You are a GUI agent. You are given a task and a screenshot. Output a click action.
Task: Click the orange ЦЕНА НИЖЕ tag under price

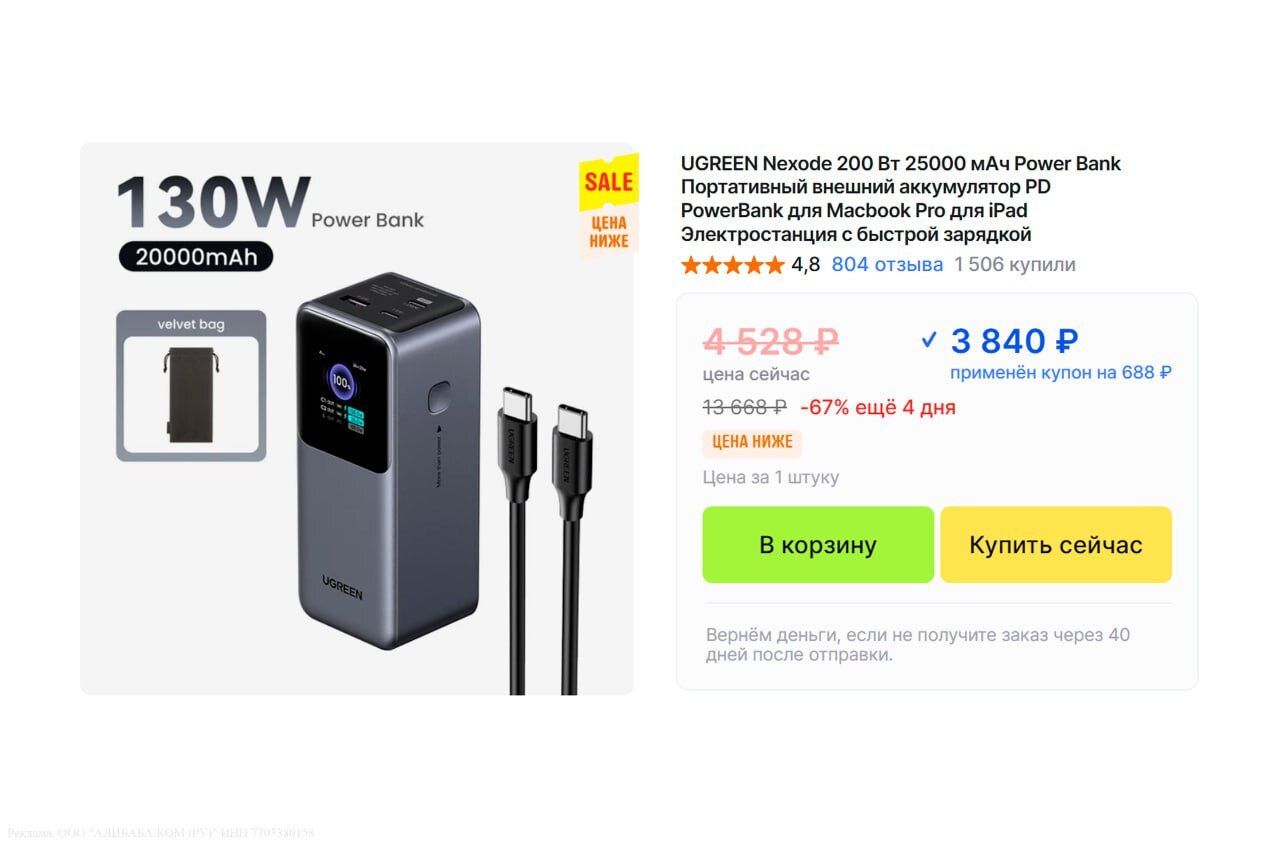pos(752,442)
